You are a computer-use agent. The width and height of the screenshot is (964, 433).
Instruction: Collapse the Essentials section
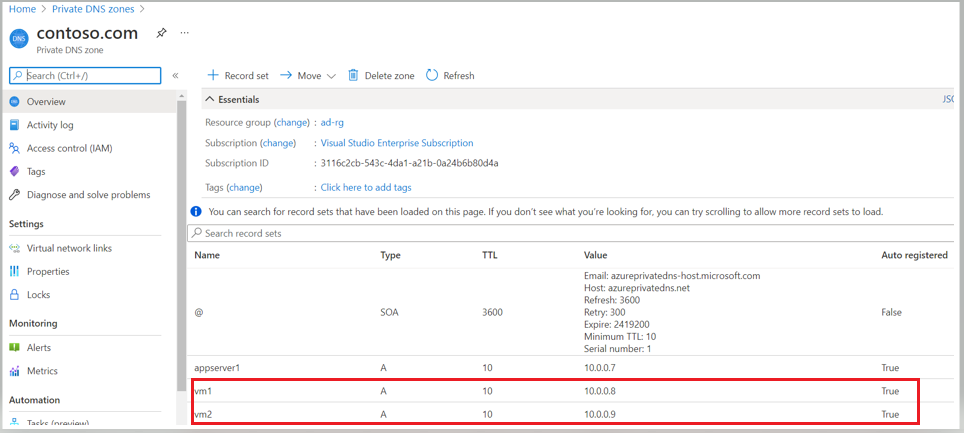coord(210,100)
